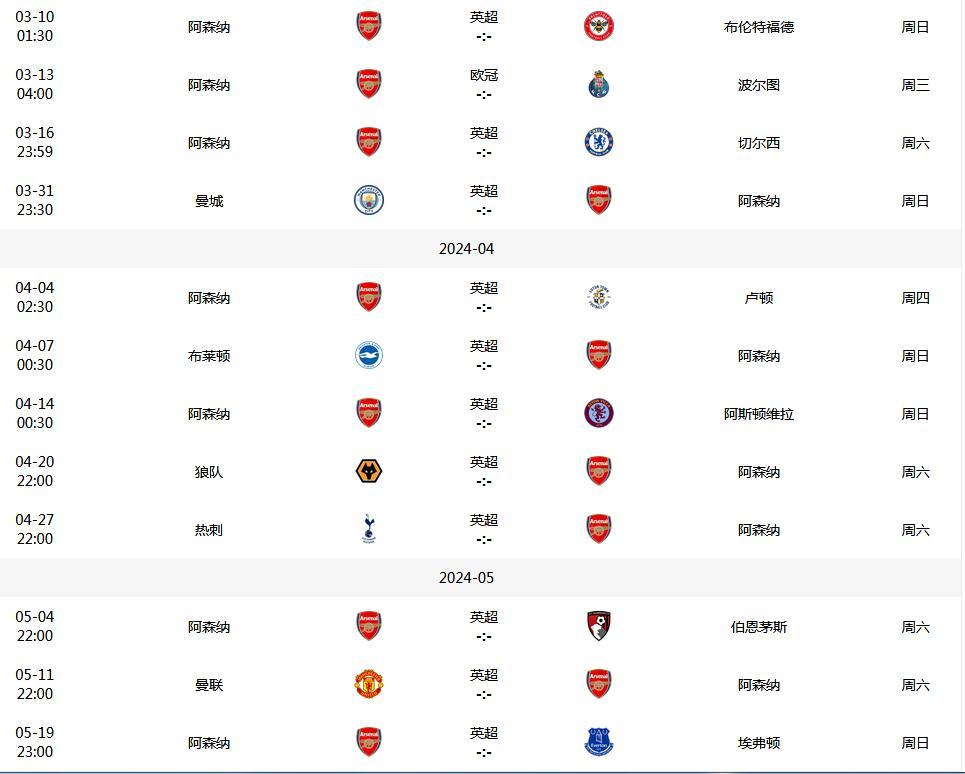Click the Chelsea club crest
Screen dimensions: 965x774
[599, 142]
